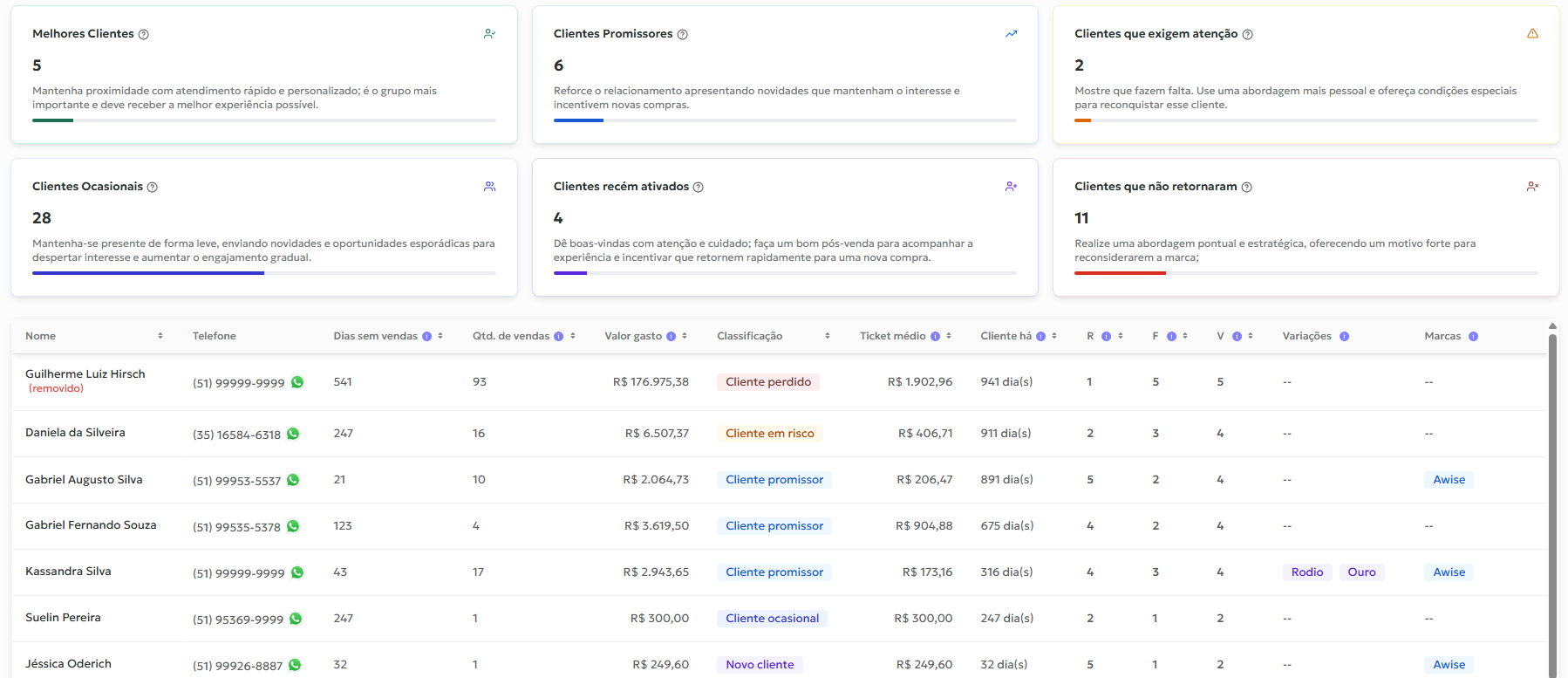The image size is (1568, 678).
Task: Sort by Ticket médio column arrows
Action: coord(949,336)
